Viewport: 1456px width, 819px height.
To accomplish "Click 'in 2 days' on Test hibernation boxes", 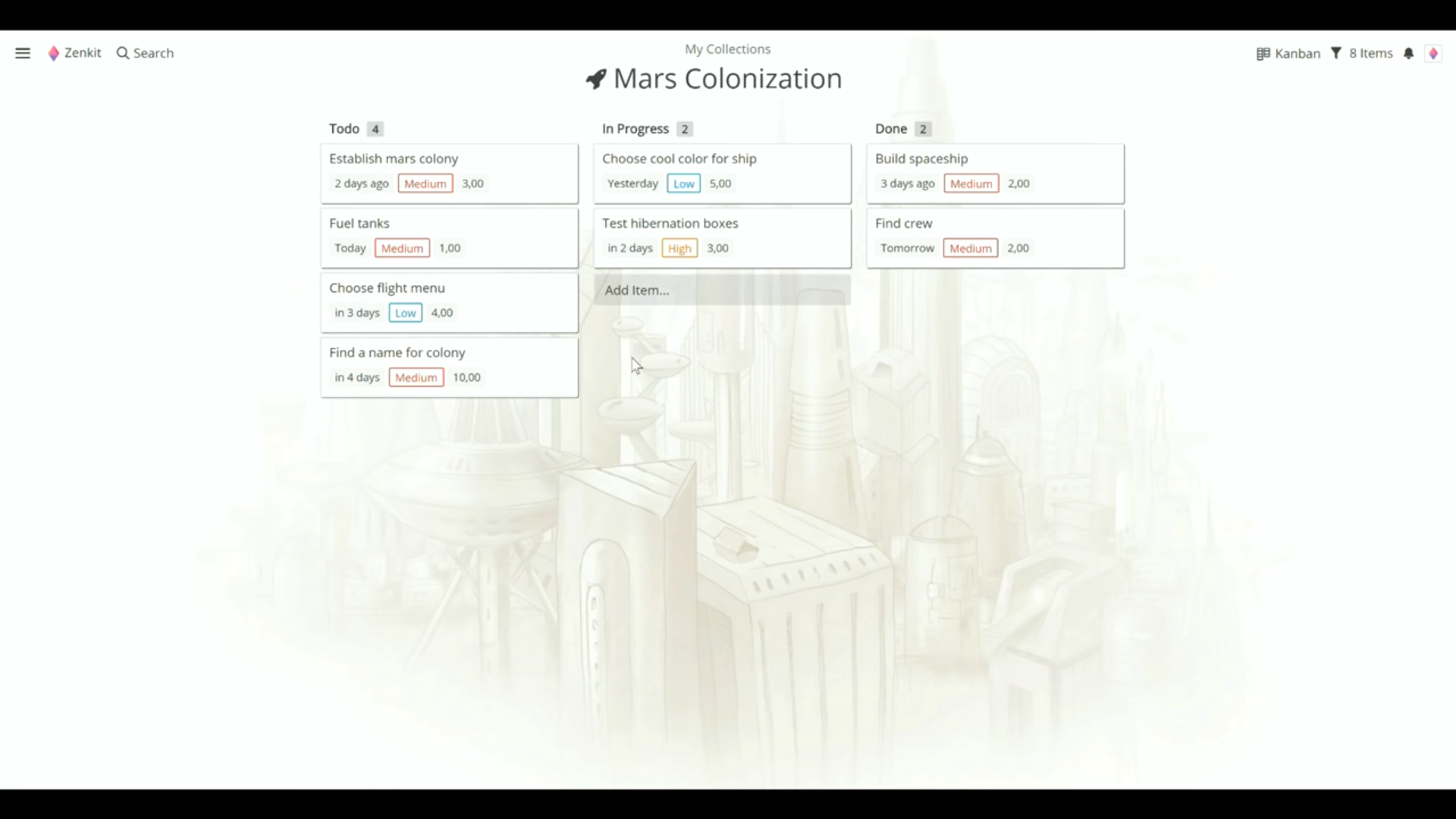I will (x=630, y=248).
